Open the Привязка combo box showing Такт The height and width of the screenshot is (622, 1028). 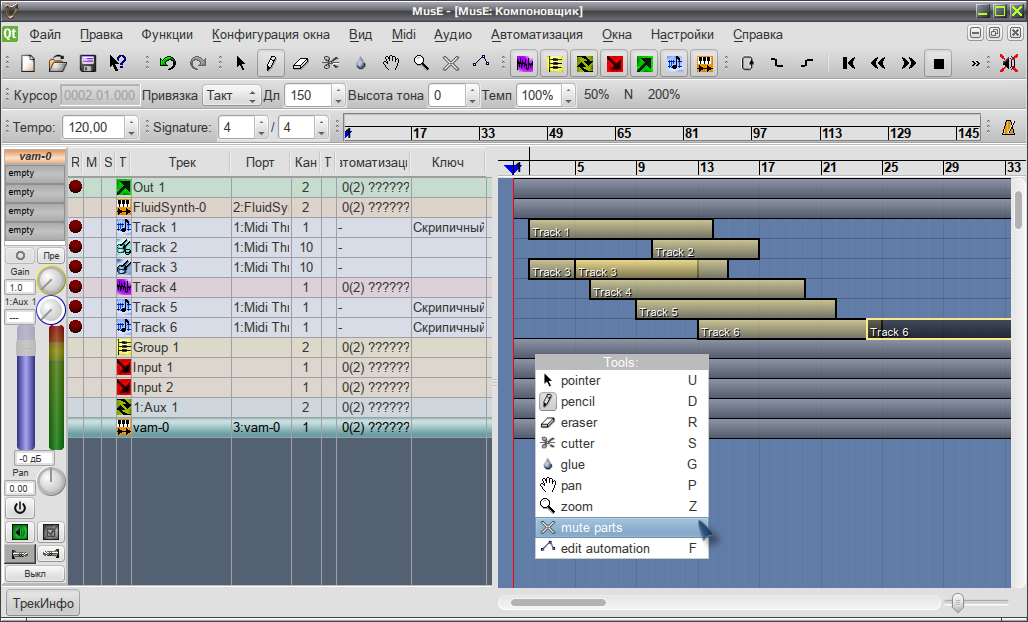point(231,96)
